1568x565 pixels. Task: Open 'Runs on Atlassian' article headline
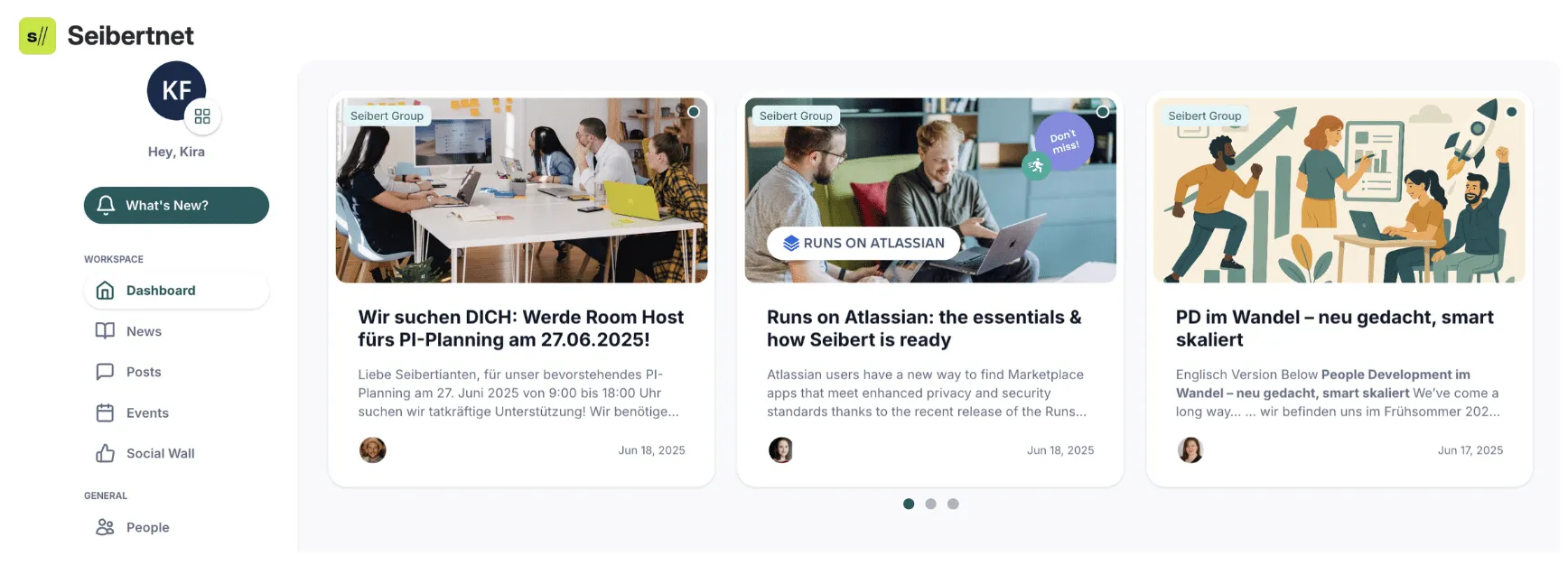pos(924,329)
